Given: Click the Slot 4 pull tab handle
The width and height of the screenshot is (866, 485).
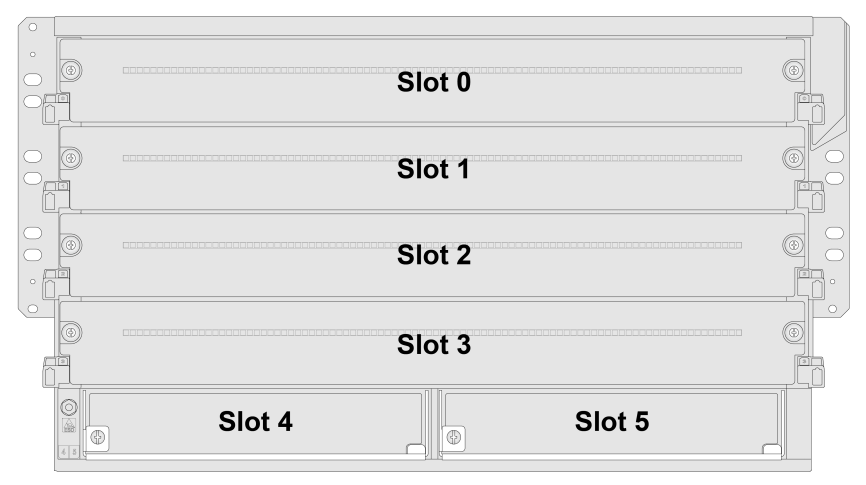Looking at the screenshot, I should coord(416,449).
